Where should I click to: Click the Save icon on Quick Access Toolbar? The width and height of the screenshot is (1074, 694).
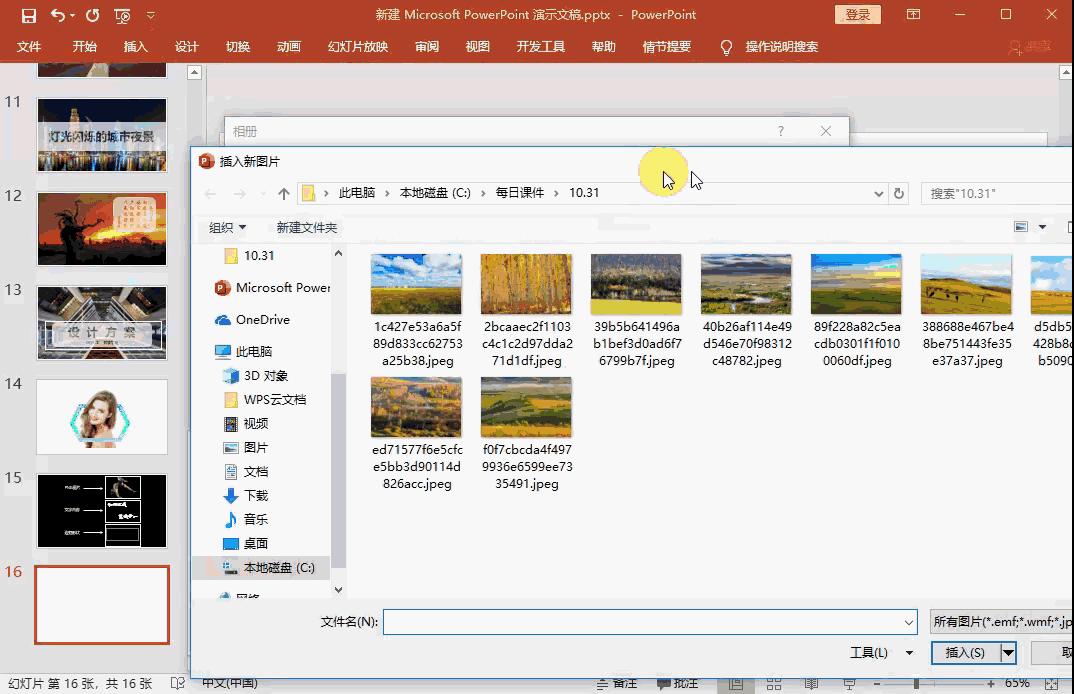pos(27,15)
